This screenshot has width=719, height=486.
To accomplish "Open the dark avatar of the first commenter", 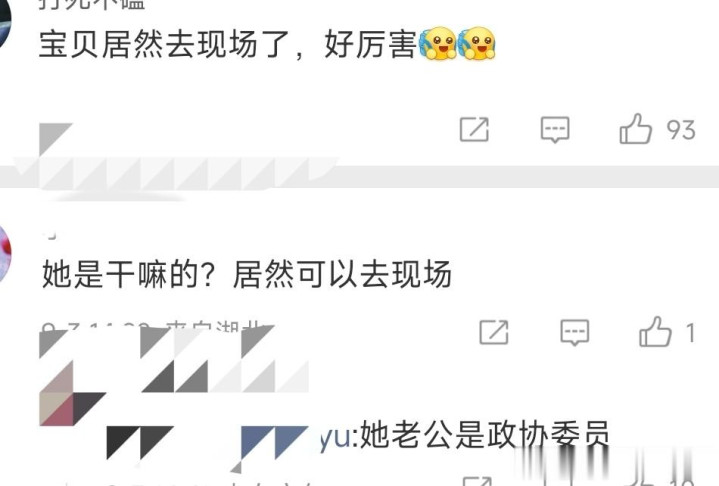I will coord(5,23).
